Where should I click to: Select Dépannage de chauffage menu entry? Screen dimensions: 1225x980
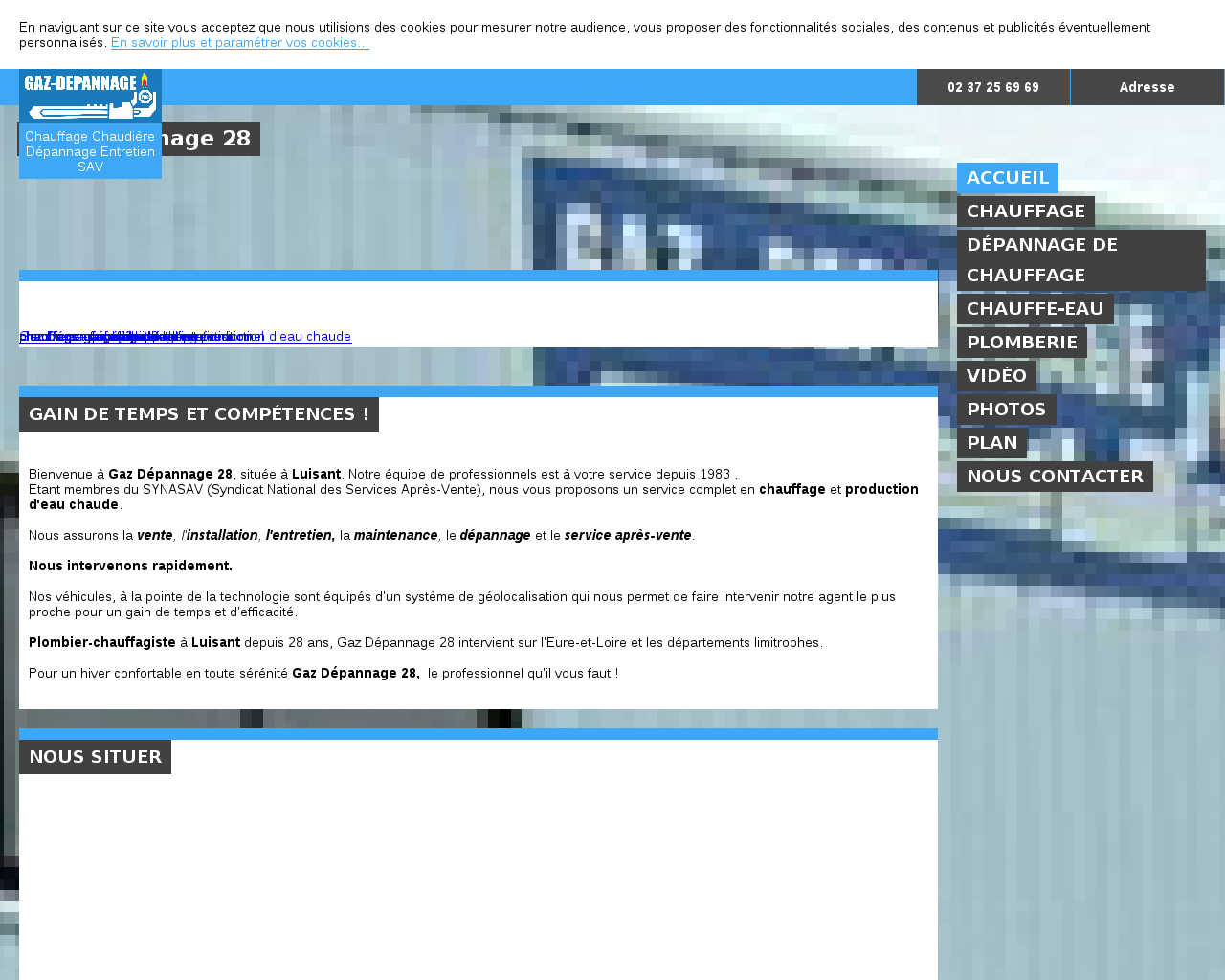point(1081,260)
